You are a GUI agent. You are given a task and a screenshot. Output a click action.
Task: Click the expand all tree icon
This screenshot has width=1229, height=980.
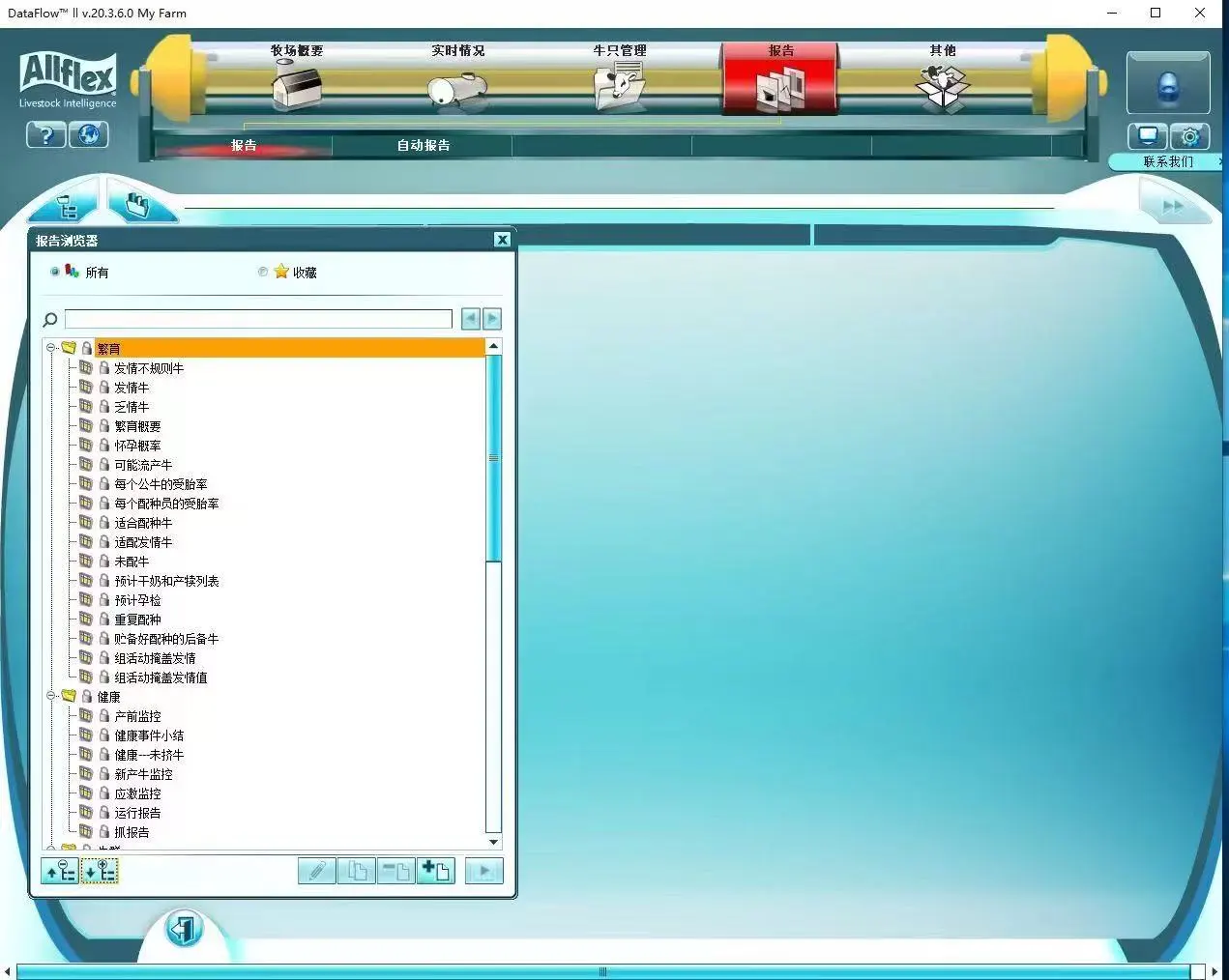click(100, 871)
